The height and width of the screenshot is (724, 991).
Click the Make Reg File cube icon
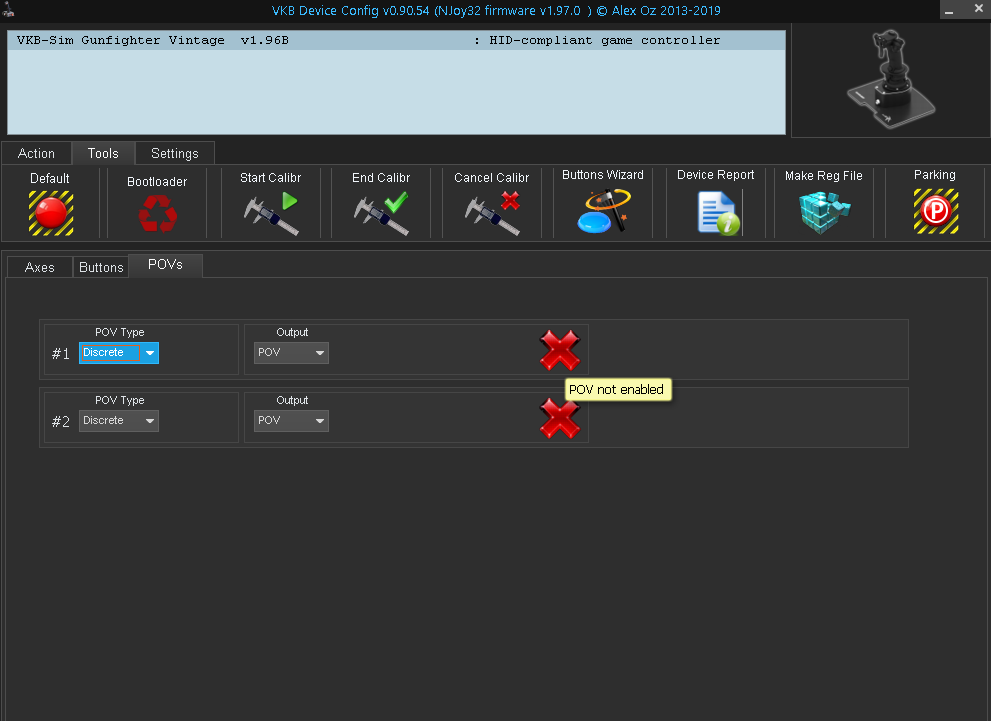click(x=824, y=213)
